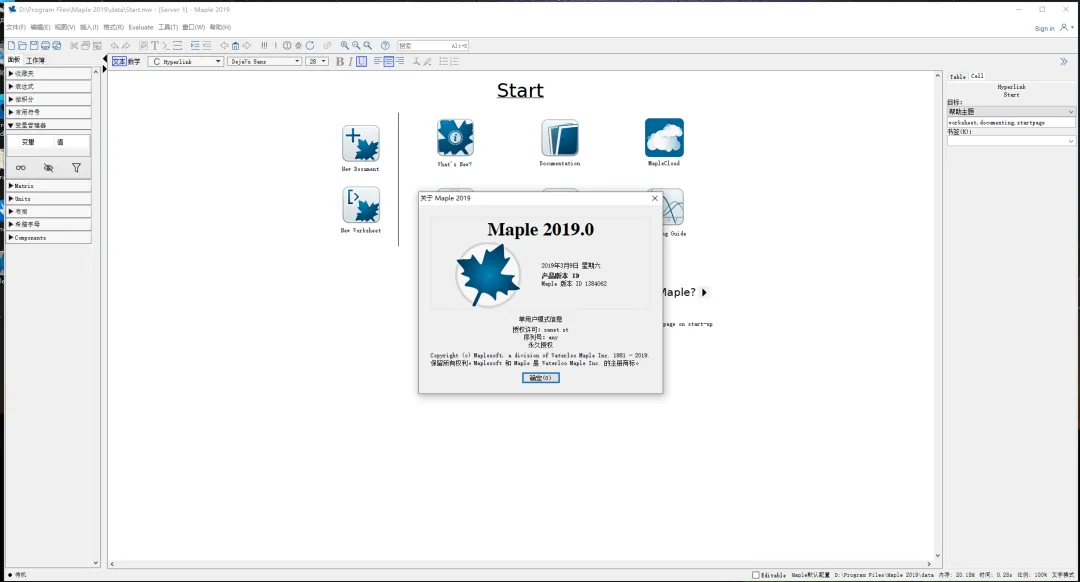Zoom out with the minus magnifier
Screen dimensions: 1080x582
pos(356,45)
